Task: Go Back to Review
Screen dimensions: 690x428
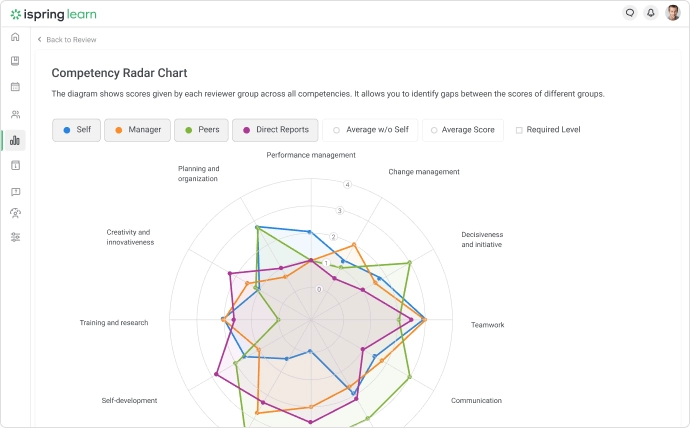Action: [x=67, y=40]
